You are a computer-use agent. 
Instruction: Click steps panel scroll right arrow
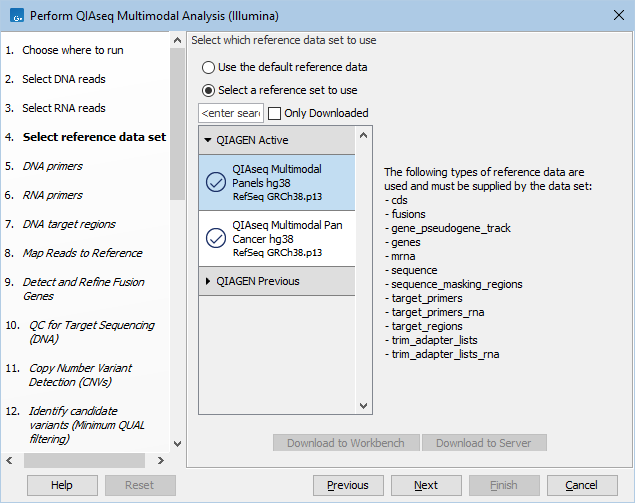161,460
